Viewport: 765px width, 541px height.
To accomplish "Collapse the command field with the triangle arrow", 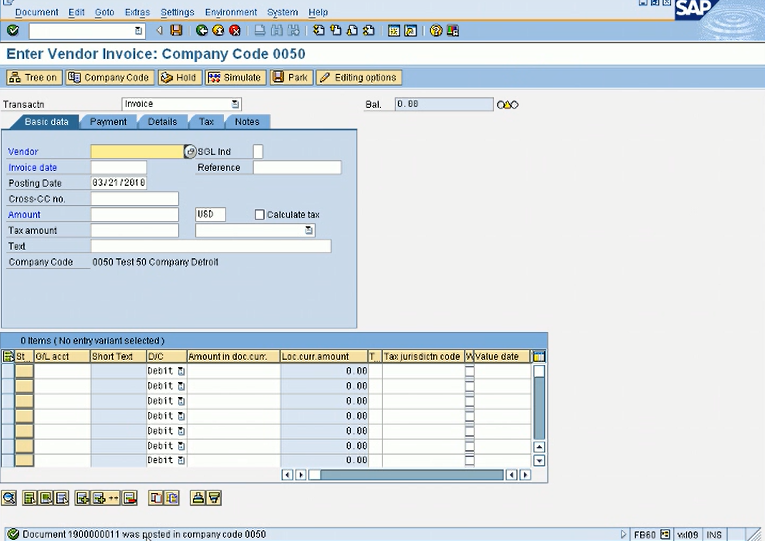I will 159,31.
